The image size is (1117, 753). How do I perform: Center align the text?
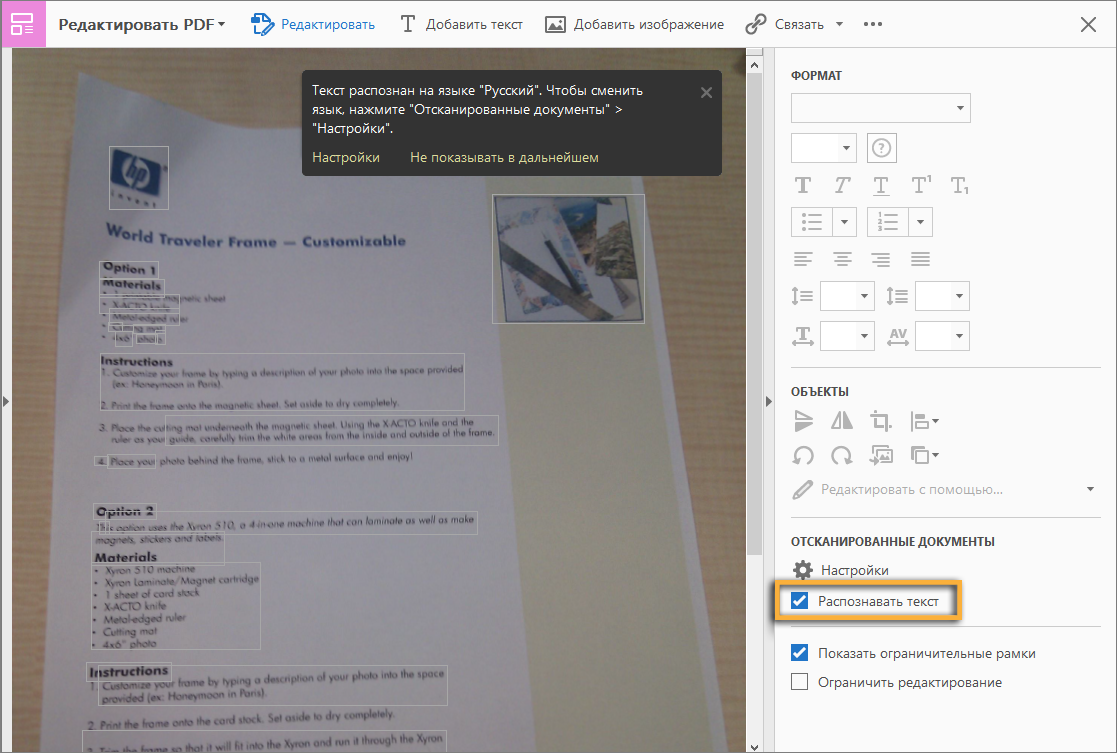pos(842,259)
